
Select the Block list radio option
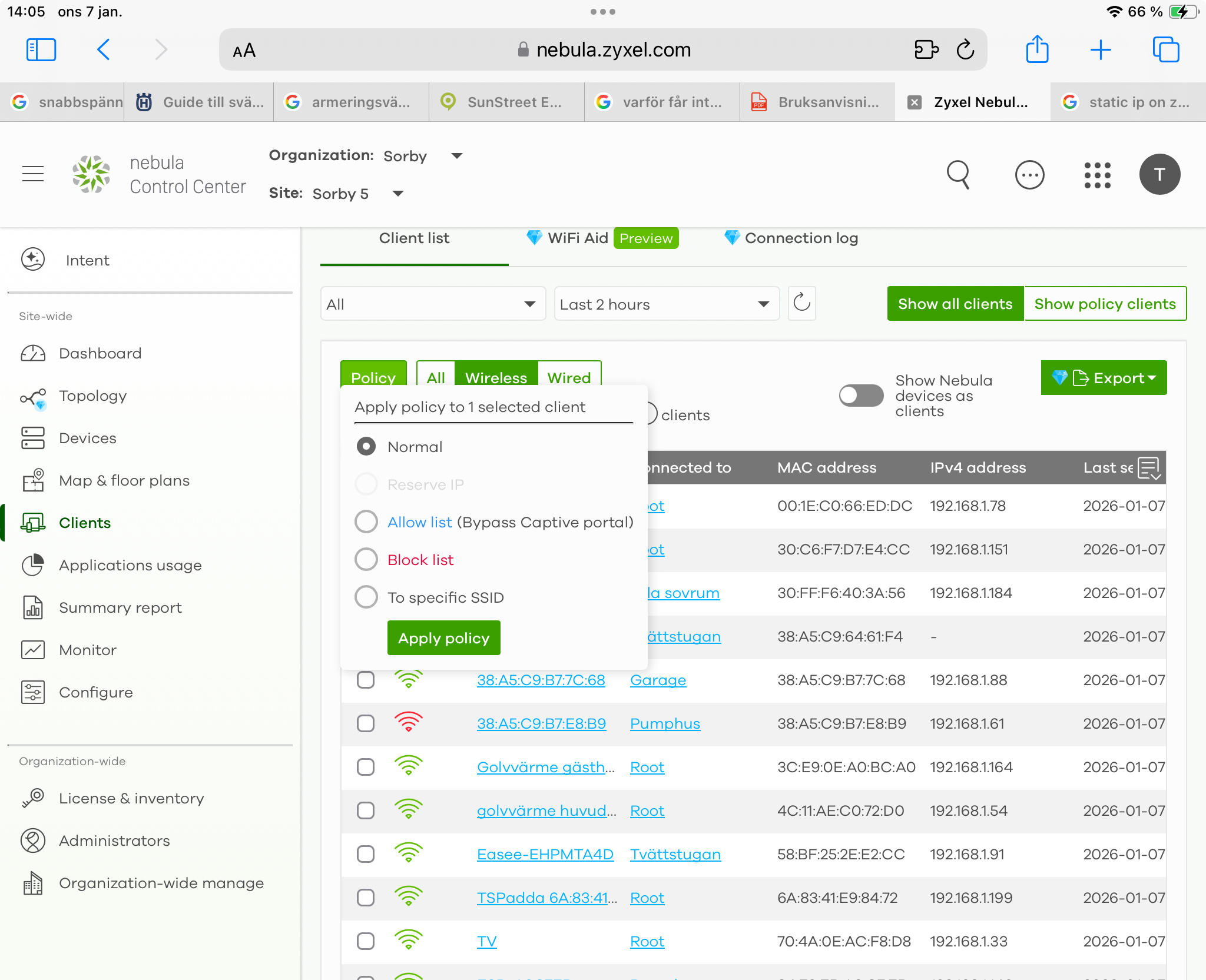pyautogui.click(x=366, y=560)
